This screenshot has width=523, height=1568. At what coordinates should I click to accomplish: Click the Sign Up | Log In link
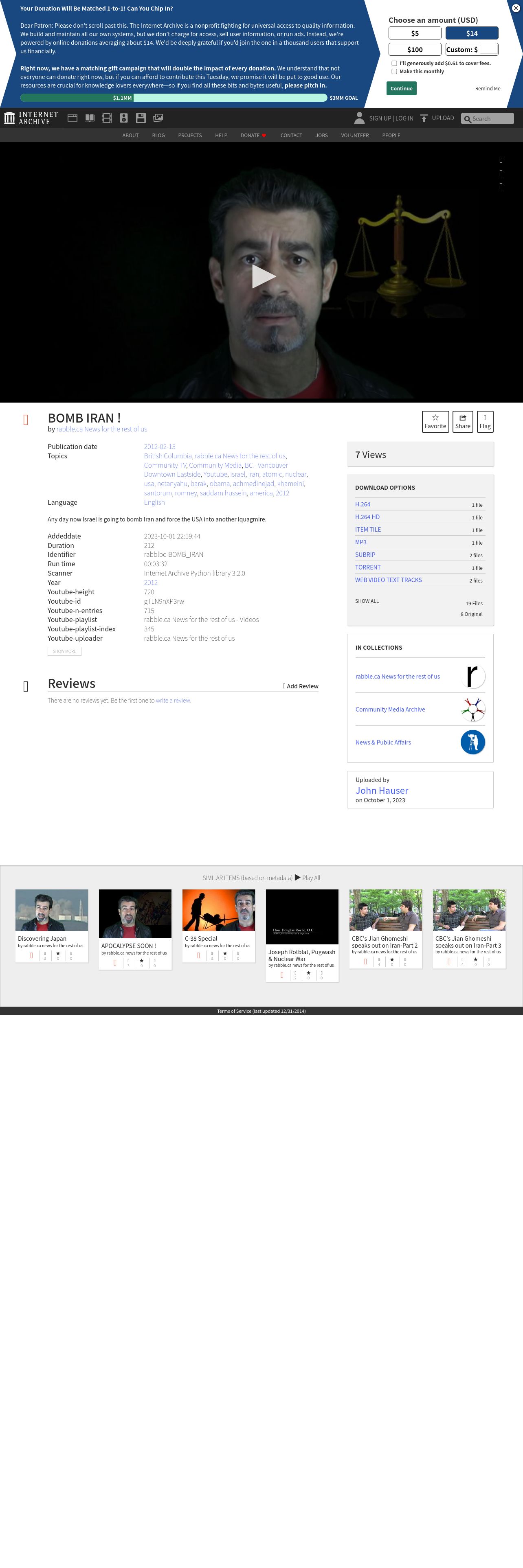coord(391,119)
